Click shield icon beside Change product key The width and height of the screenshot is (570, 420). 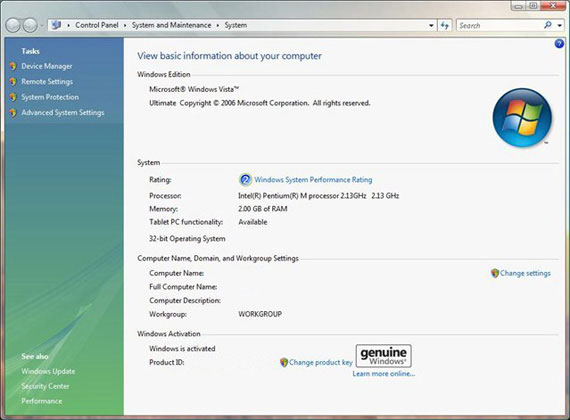point(284,362)
